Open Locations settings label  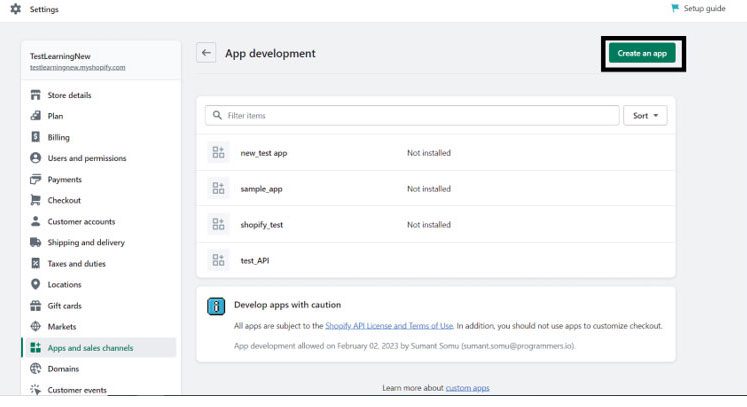click(x=64, y=285)
